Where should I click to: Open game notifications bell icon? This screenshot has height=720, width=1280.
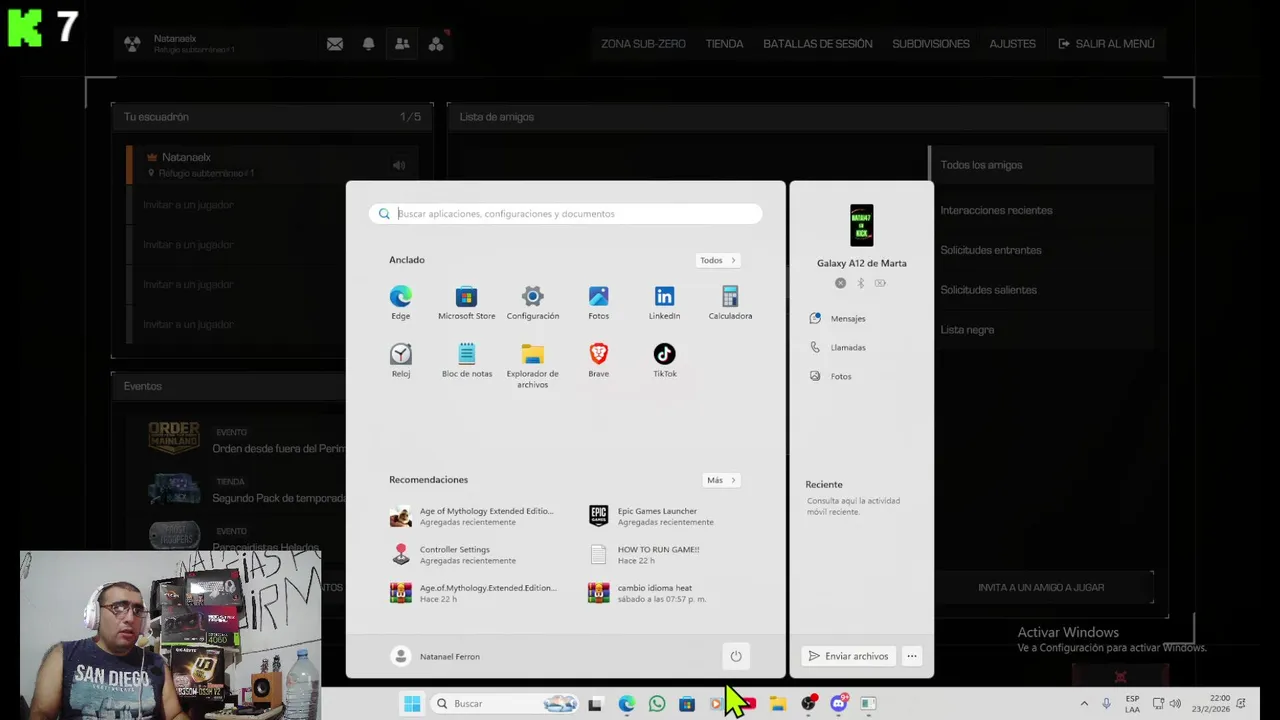(x=368, y=44)
